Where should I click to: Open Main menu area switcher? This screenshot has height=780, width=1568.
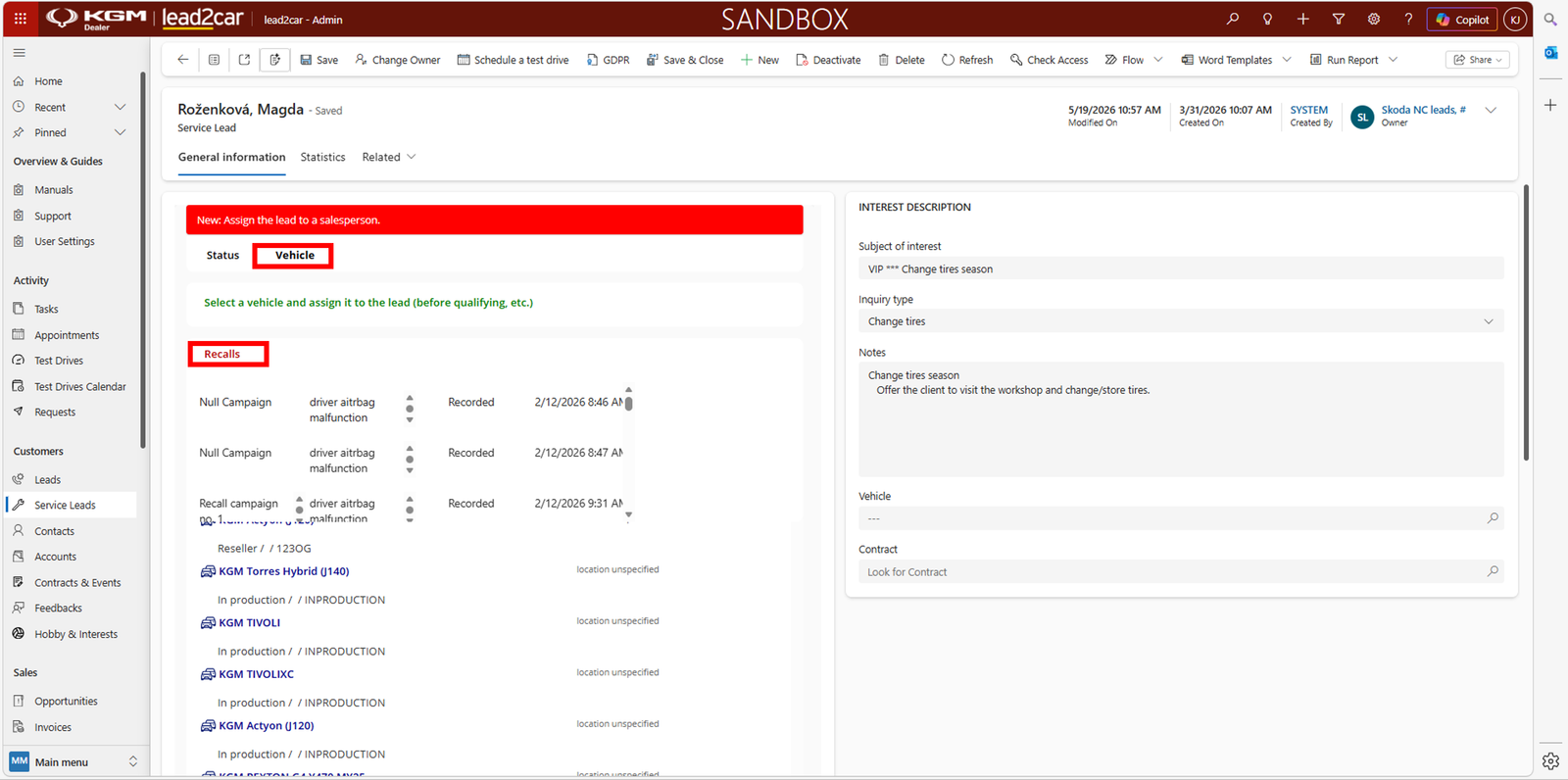point(74,761)
